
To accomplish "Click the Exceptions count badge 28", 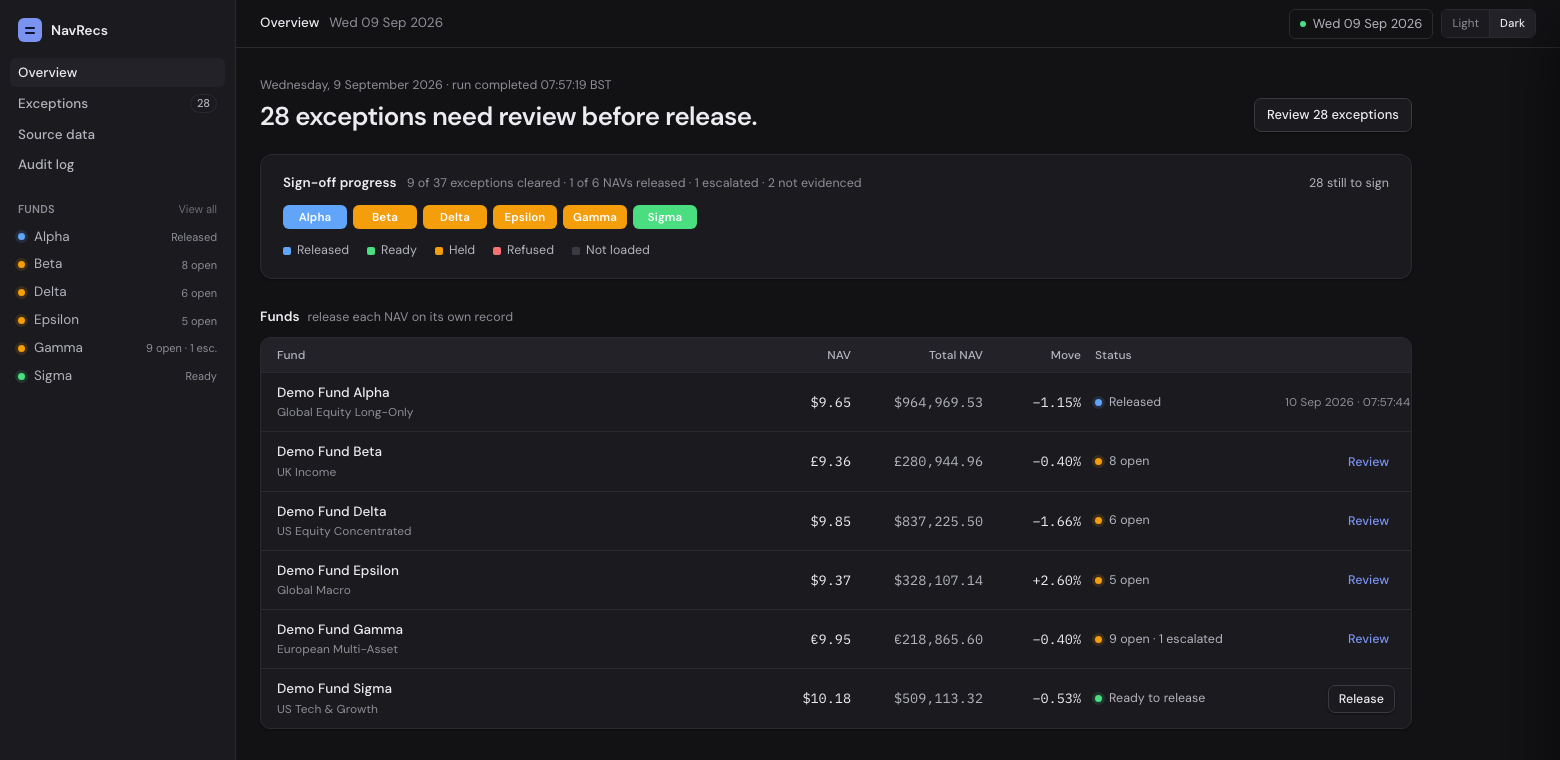I will tap(203, 103).
